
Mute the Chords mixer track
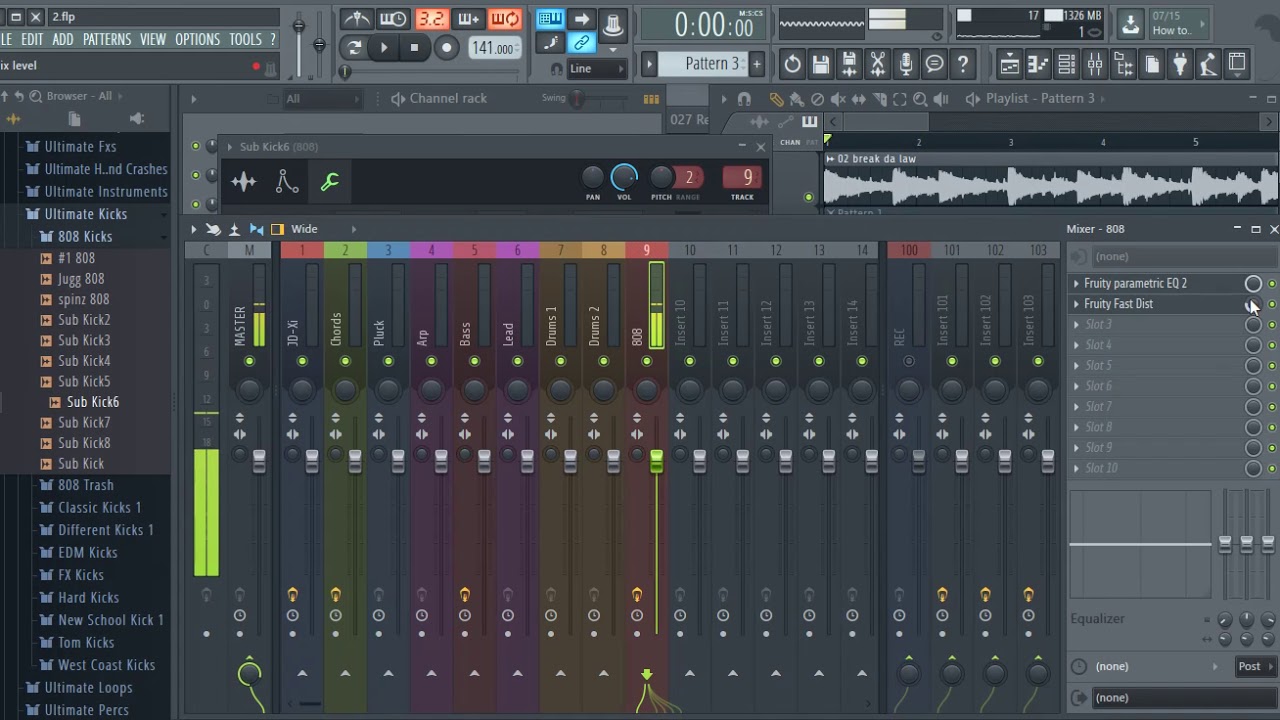(x=345, y=361)
